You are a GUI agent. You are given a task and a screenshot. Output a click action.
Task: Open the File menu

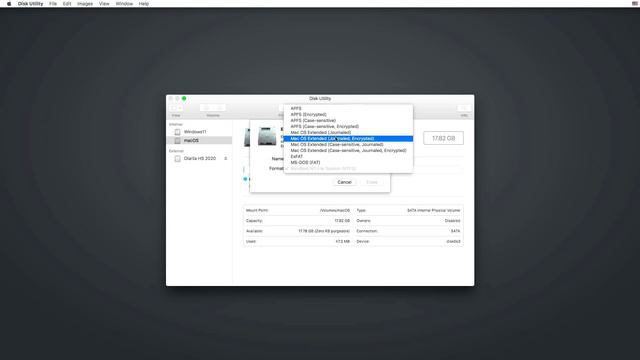point(53,4)
